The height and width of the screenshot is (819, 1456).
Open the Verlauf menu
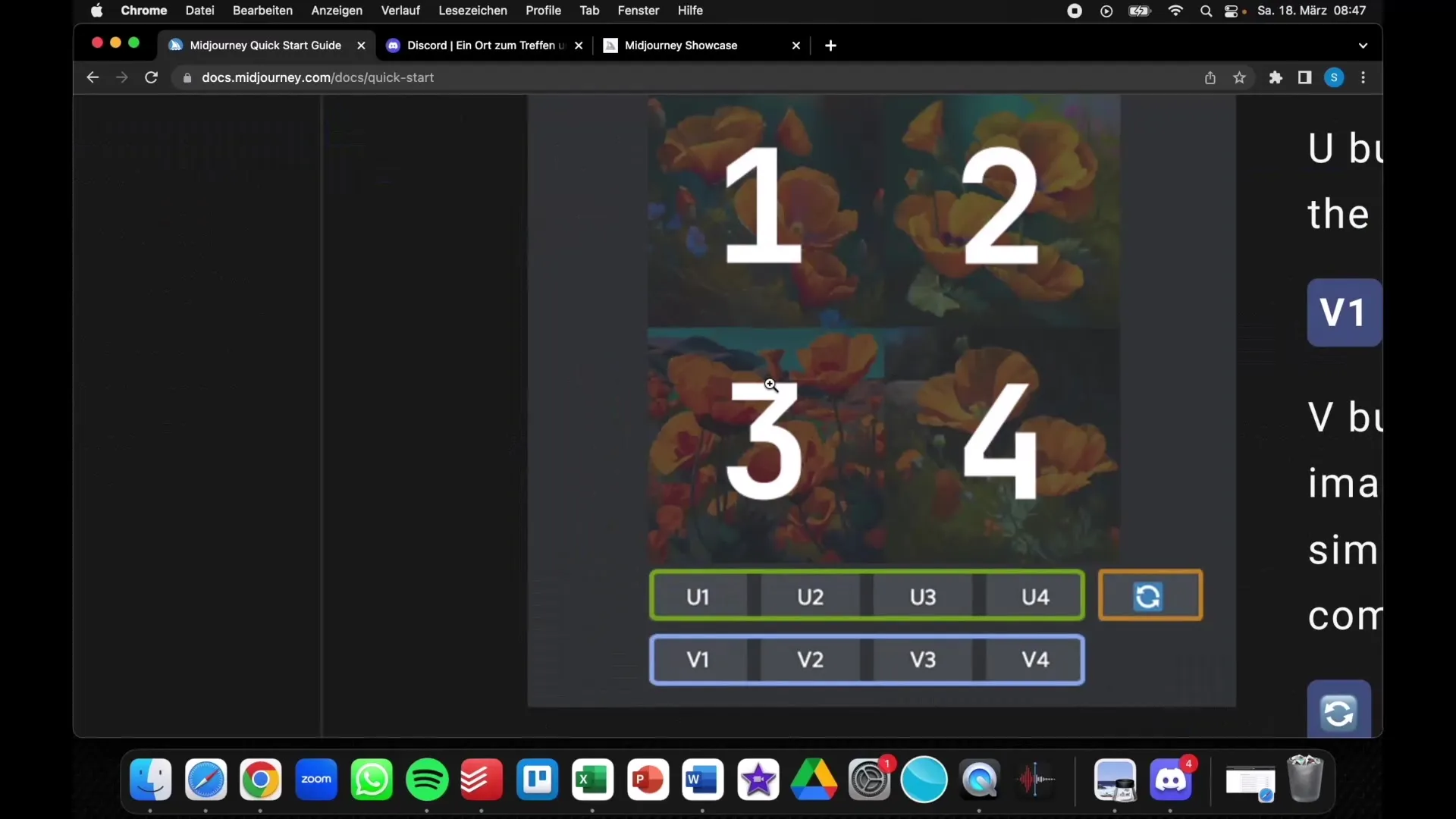click(400, 11)
